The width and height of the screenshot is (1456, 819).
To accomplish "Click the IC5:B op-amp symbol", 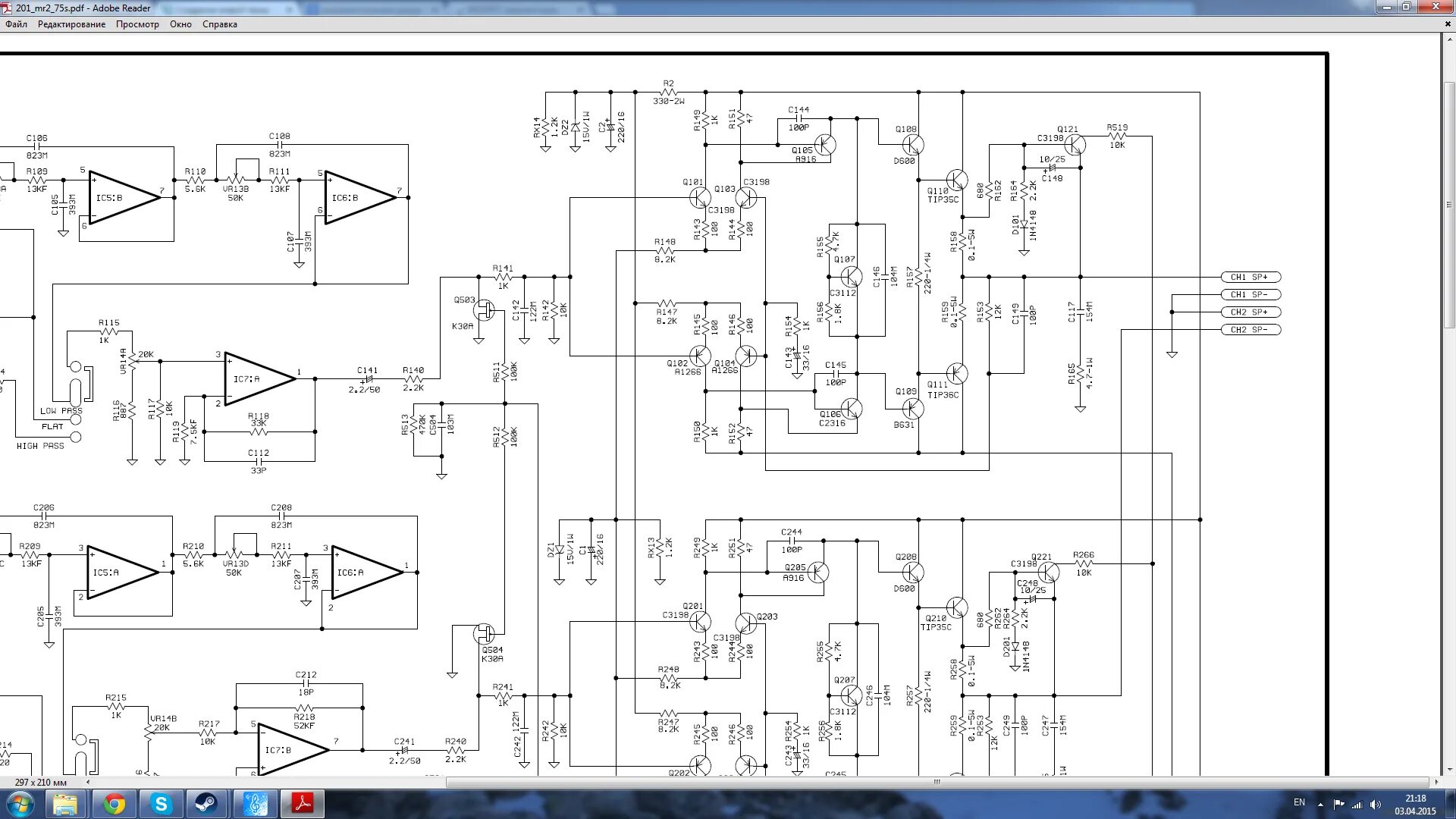I will pos(124,197).
